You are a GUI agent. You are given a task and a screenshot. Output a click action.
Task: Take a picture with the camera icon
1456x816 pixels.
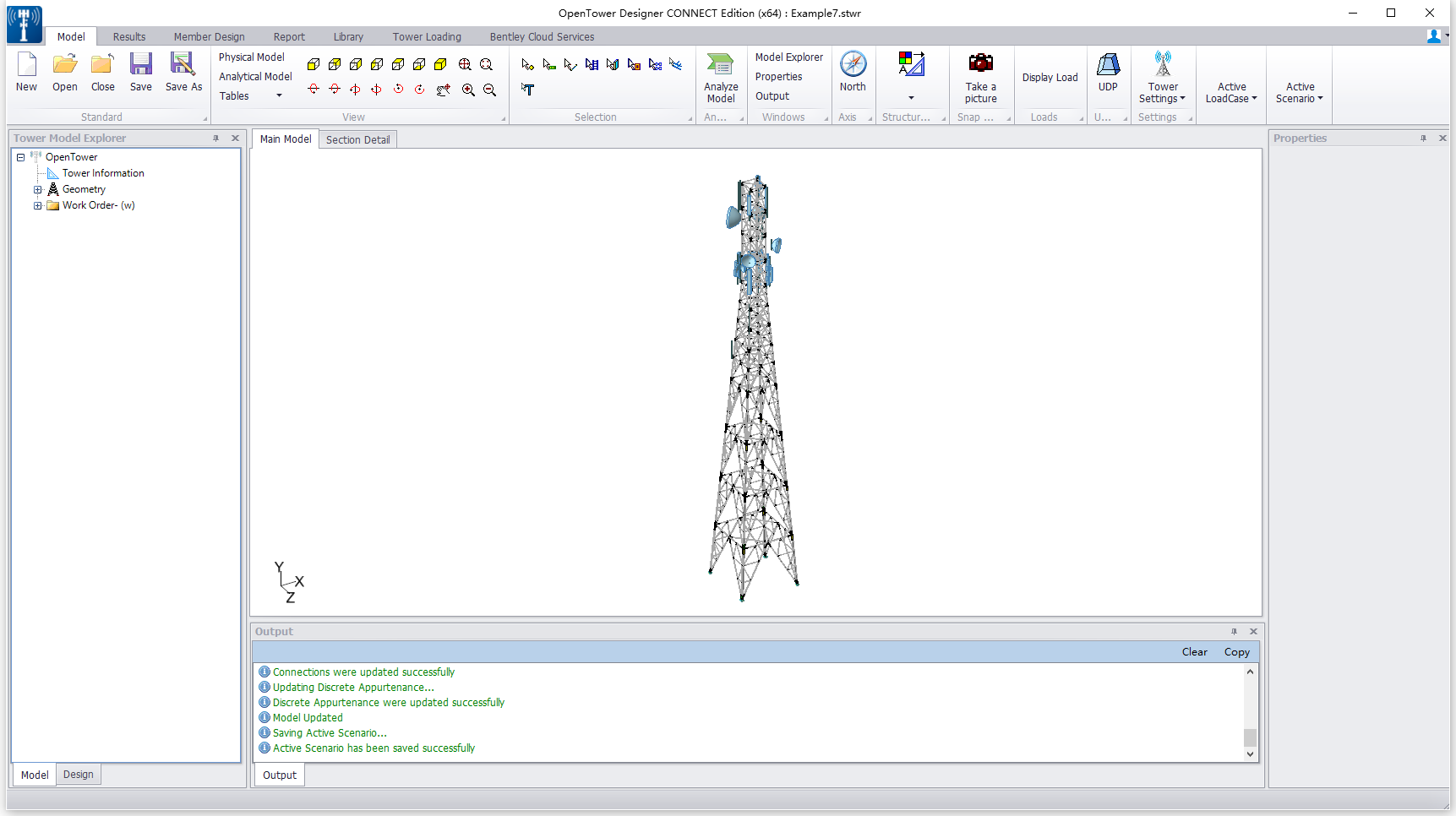[x=980, y=63]
